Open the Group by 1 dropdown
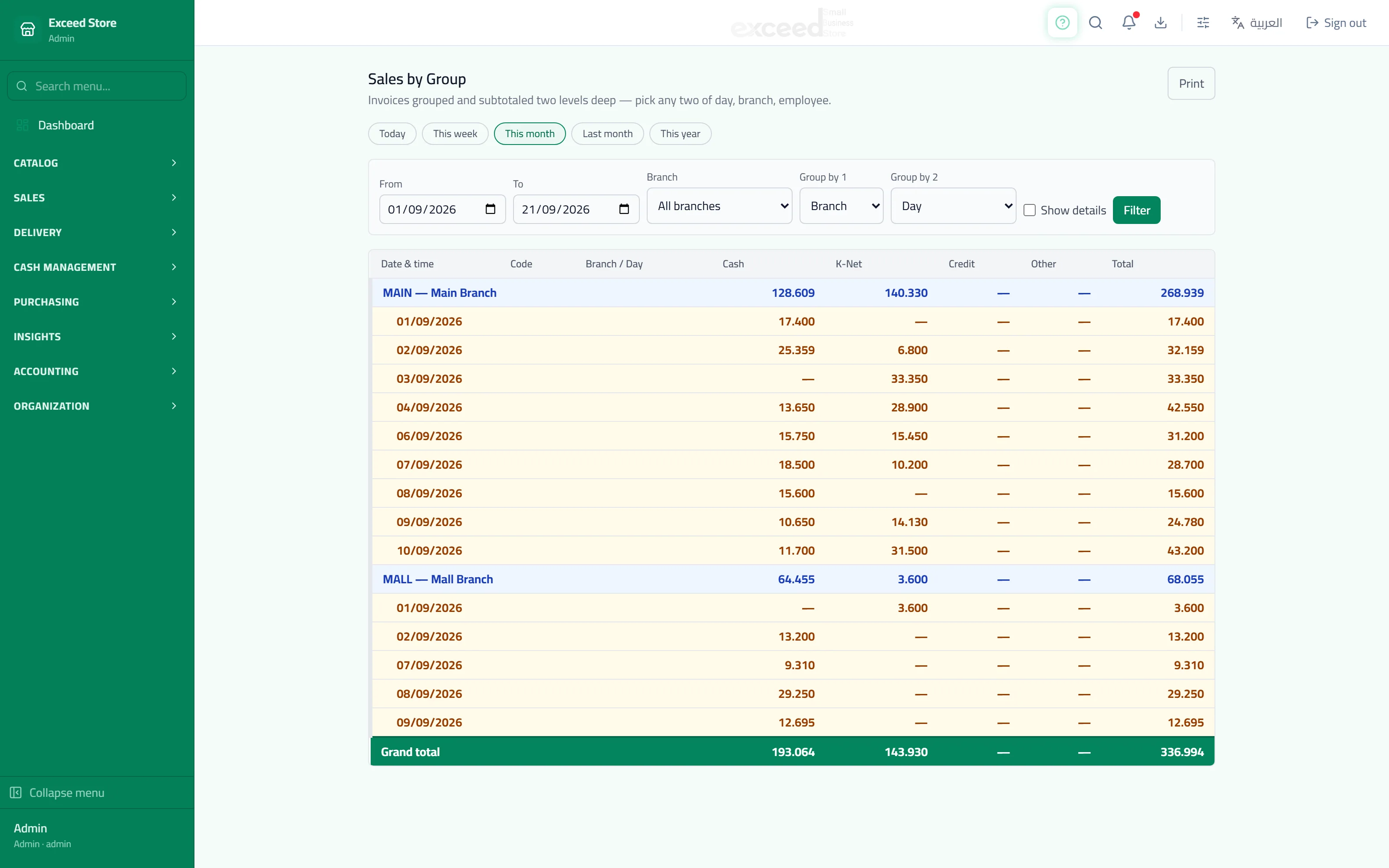Viewport: 1389px width, 868px height. pyautogui.click(x=841, y=206)
